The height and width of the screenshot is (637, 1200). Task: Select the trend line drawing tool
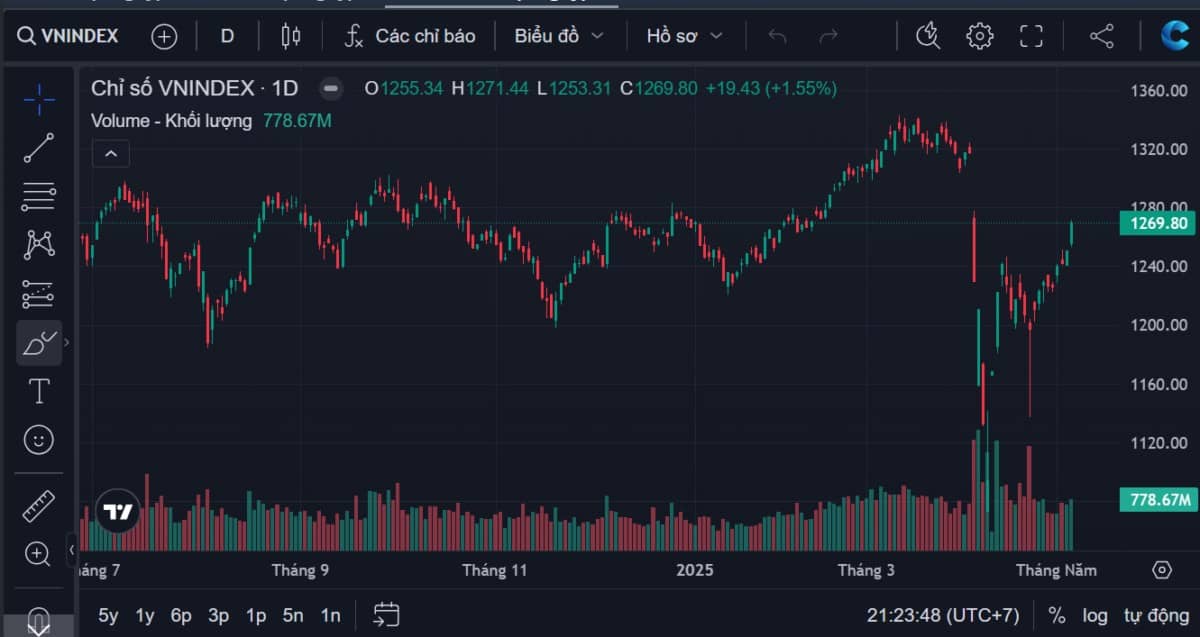point(39,148)
